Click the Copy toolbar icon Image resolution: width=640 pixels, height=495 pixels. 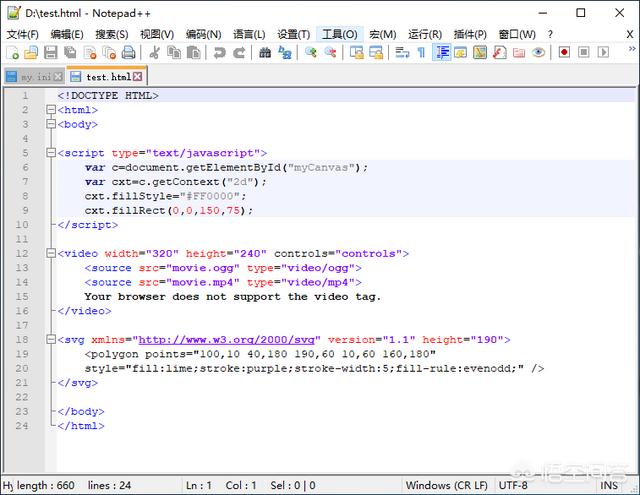[174, 53]
